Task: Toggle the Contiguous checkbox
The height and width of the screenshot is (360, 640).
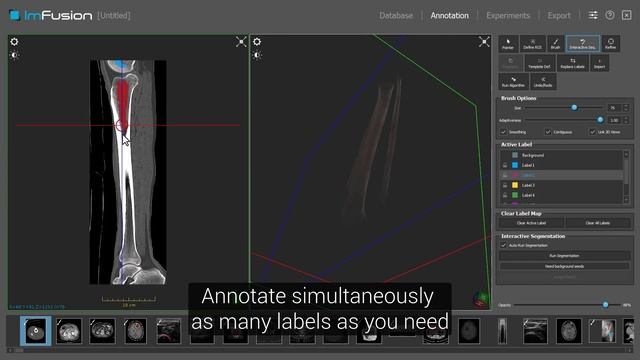Action: [548, 132]
